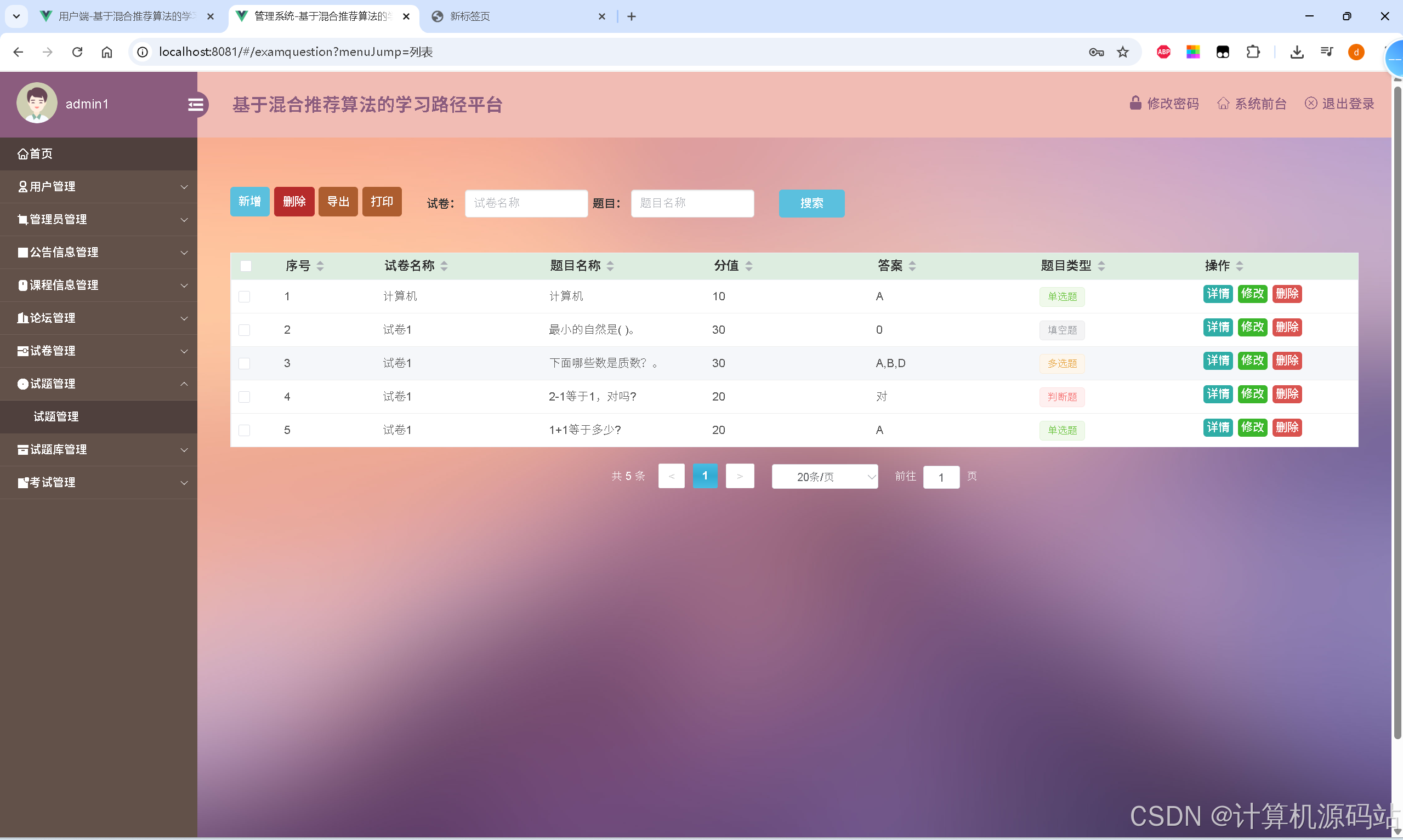The height and width of the screenshot is (840, 1403).
Task: Sort the table by 分值 column
Action: point(748,265)
